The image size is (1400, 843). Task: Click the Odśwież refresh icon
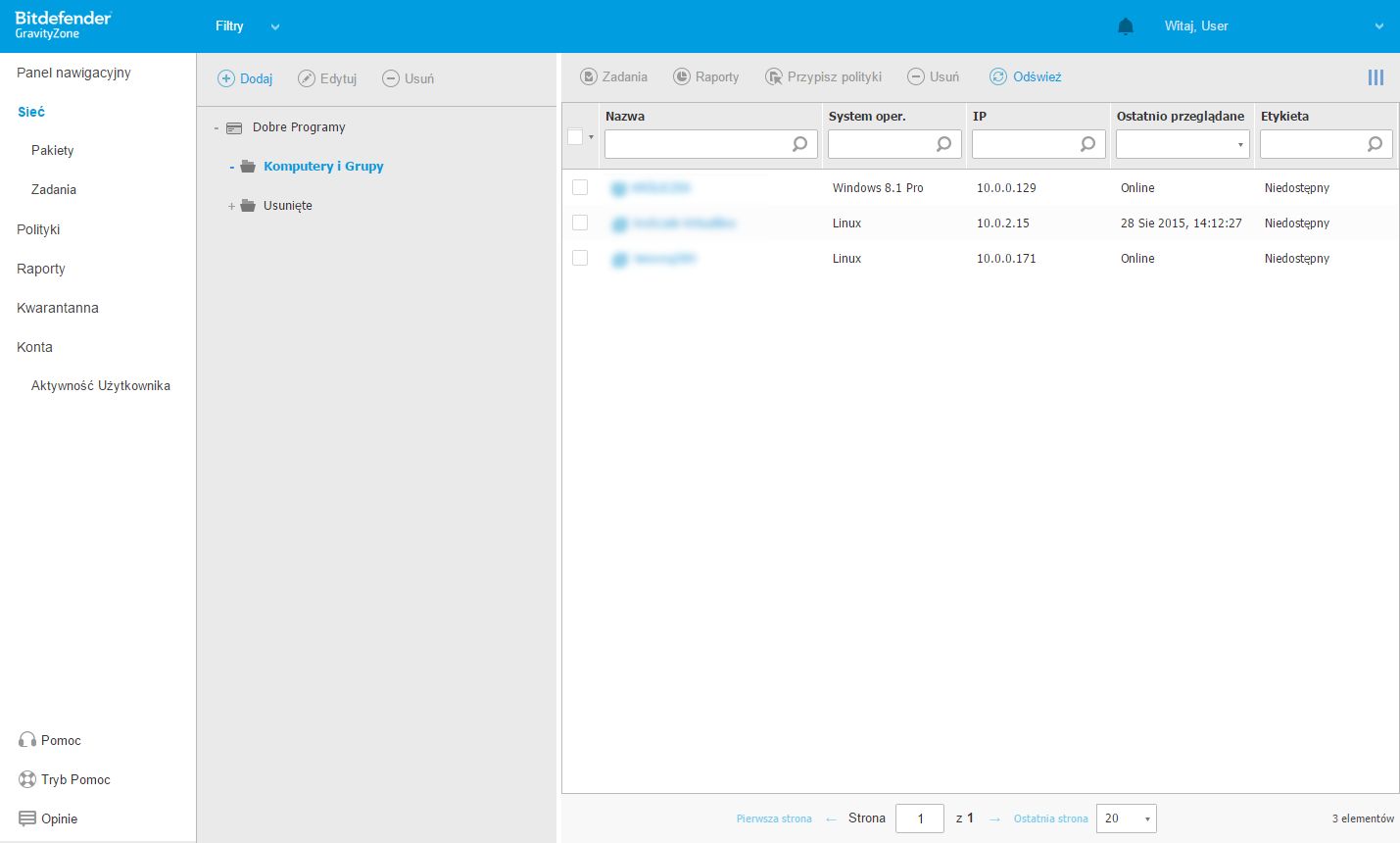point(998,76)
